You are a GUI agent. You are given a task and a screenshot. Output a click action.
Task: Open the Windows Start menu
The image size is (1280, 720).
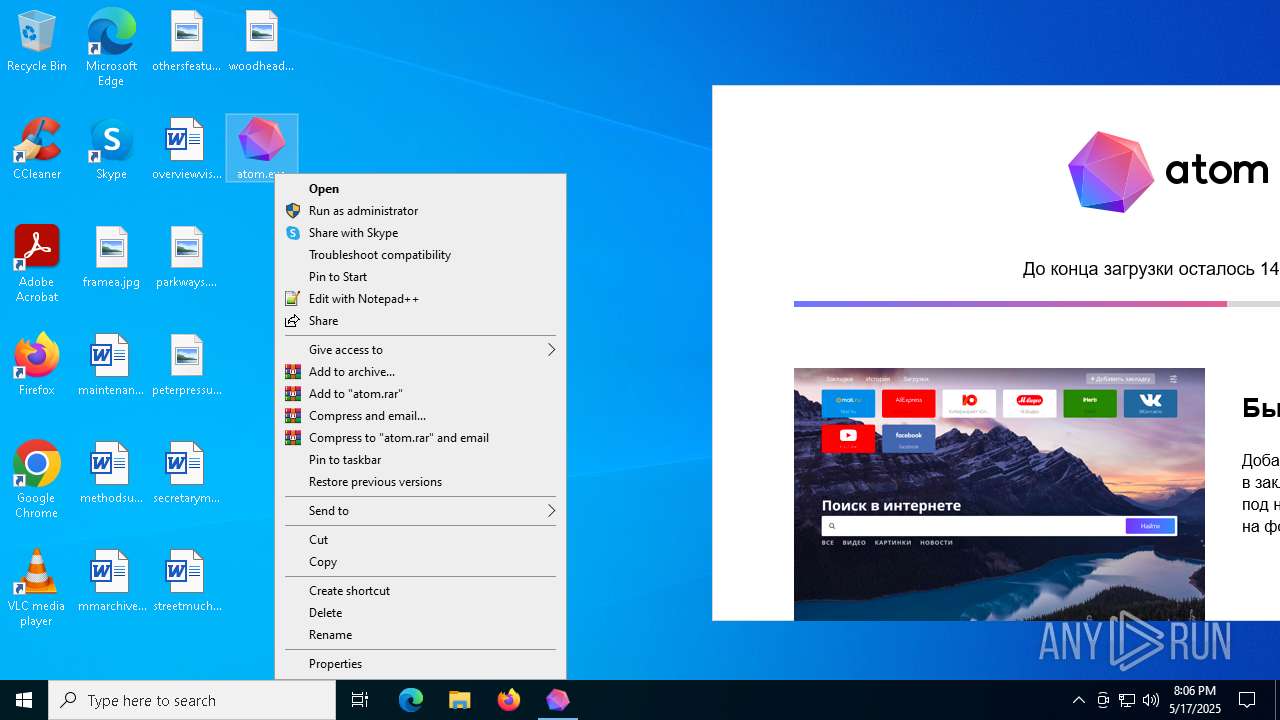coord(24,700)
